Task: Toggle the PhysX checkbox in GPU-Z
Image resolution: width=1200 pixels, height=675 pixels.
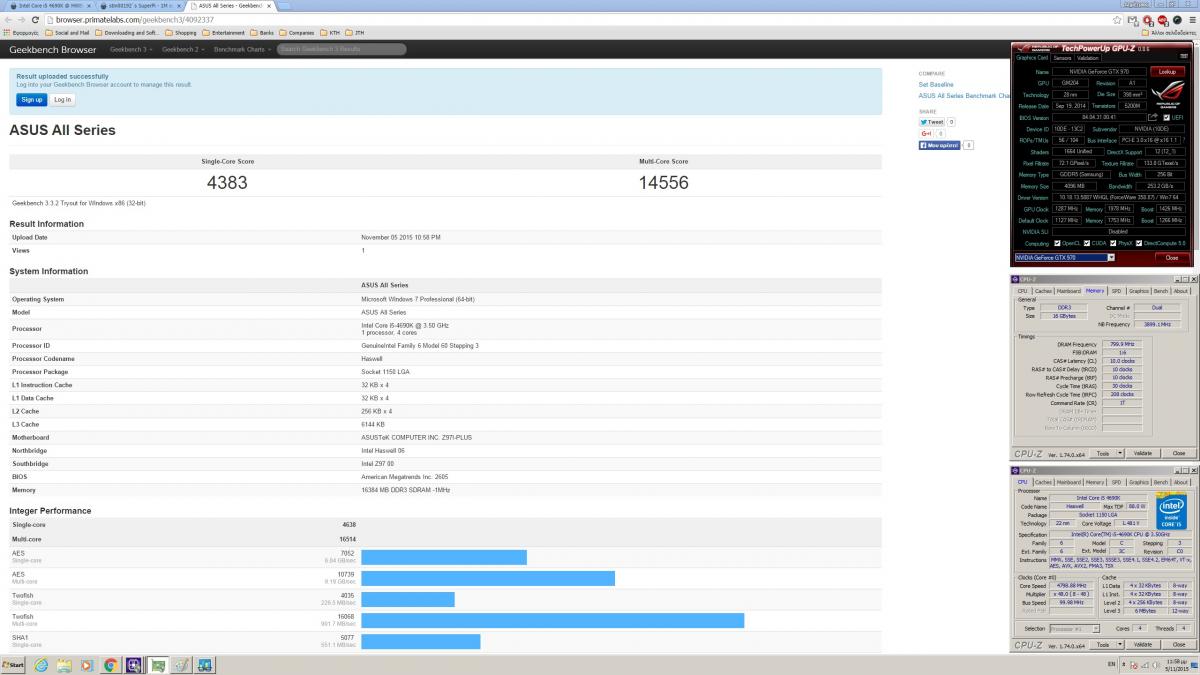Action: (x=1113, y=243)
